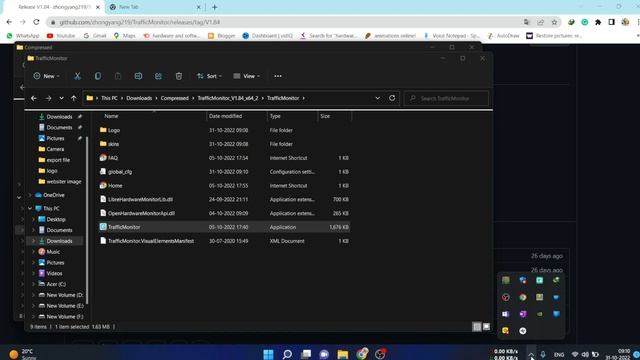Click the Share icon in Explorer toolbar
640x360 pixels.
pos(158,76)
